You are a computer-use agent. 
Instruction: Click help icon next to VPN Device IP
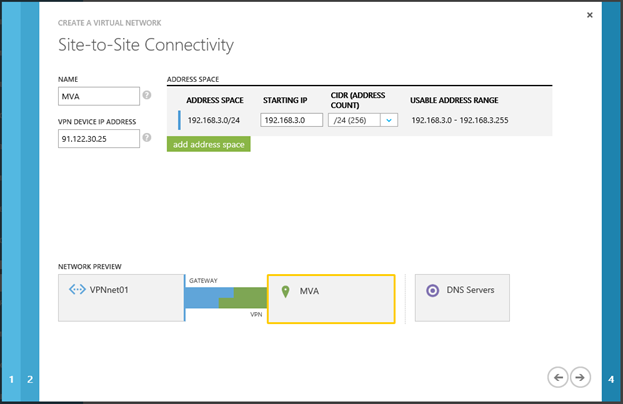pyautogui.click(x=147, y=138)
